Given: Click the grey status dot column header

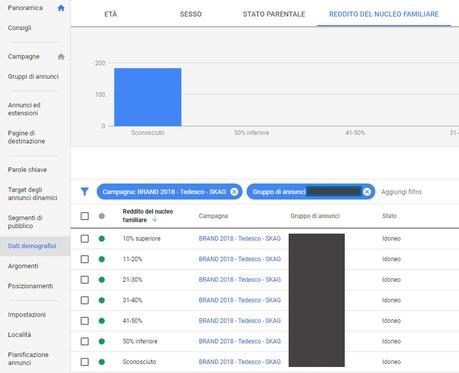Looking at the screenshot, I should [x=102, y=216].
